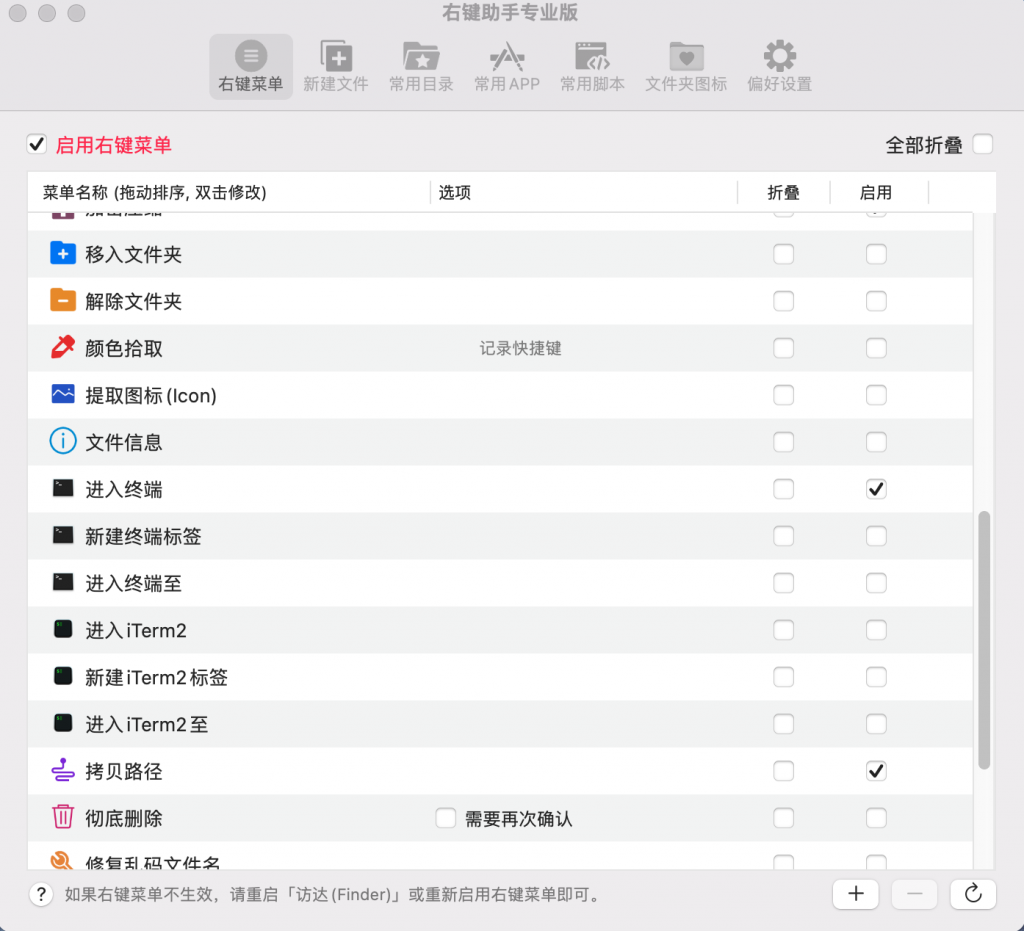Click 记录快捷键 for 颜色拾取
1024x931 pixels.
pos(520,347)
